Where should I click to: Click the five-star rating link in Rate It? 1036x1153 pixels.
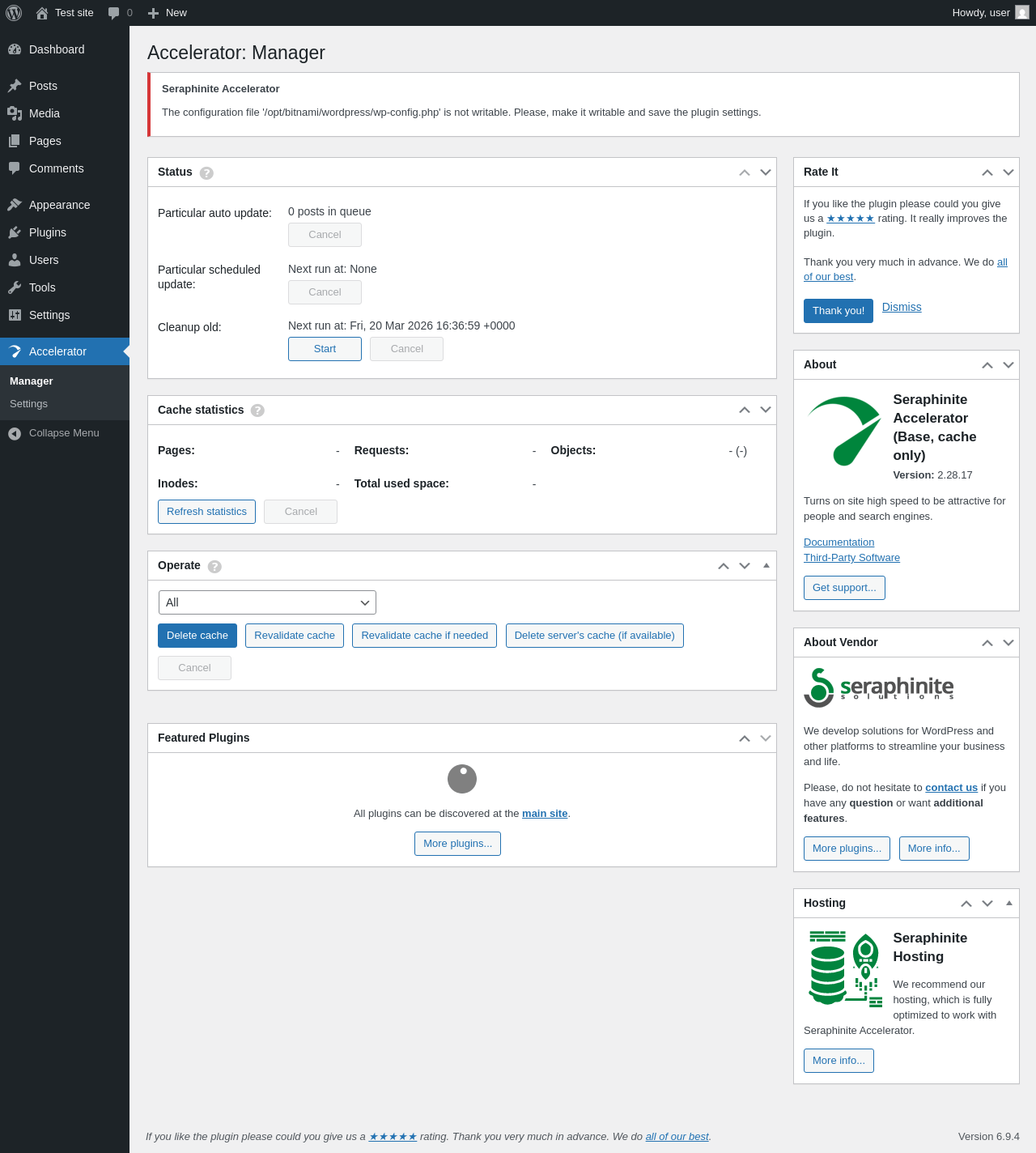click(850, 219)
